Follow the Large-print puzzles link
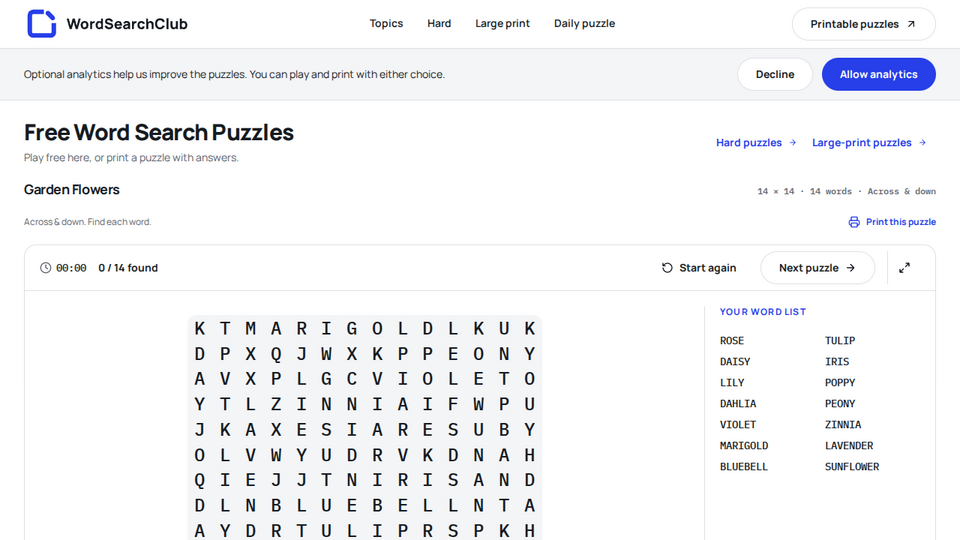The image size is (960, 540). coord(869,143)
